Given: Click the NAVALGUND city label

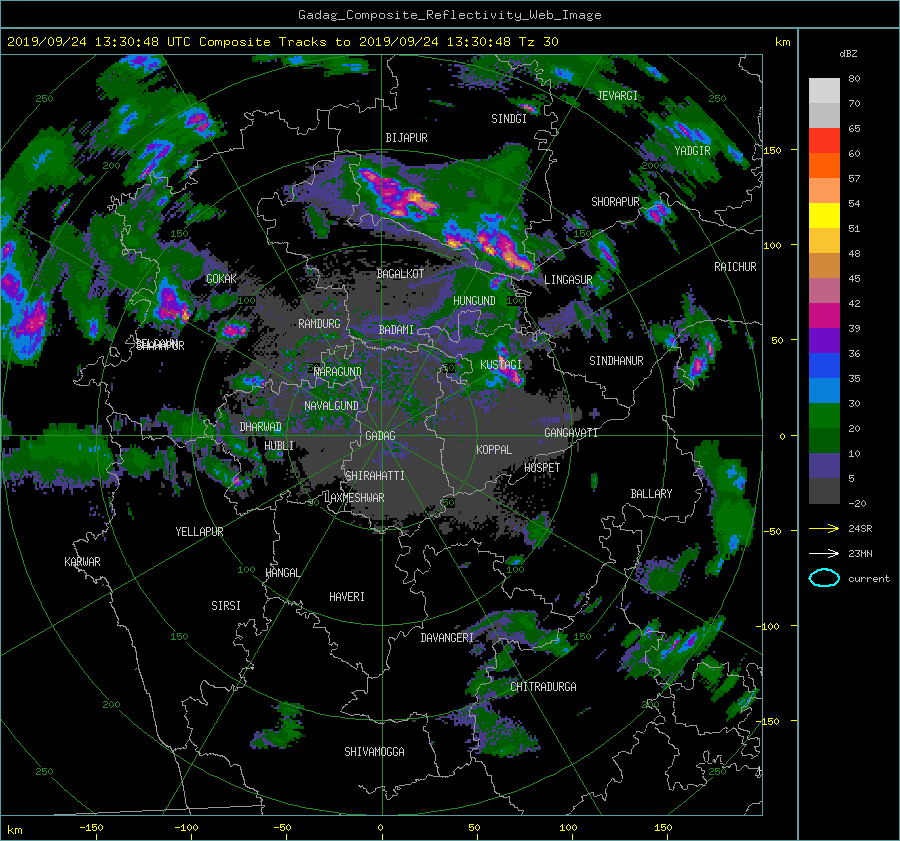Looking at the screenshot, I should pos(331,406).
